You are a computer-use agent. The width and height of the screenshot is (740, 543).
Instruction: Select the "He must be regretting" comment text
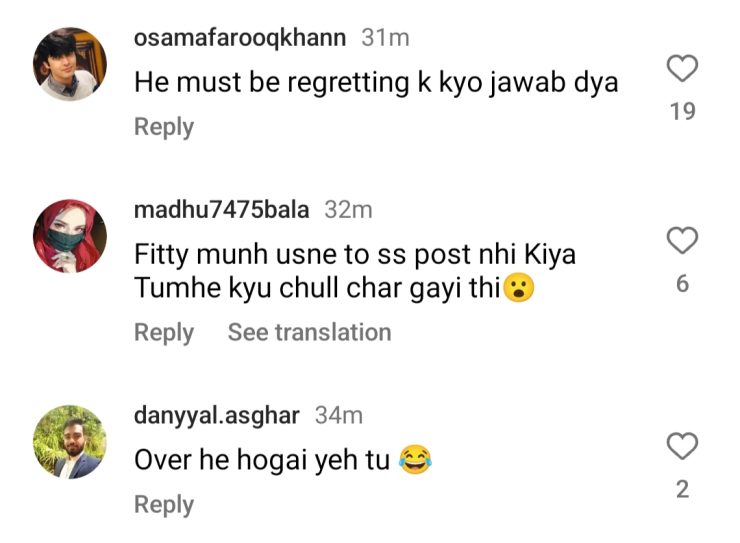click(x=376, y=82)
